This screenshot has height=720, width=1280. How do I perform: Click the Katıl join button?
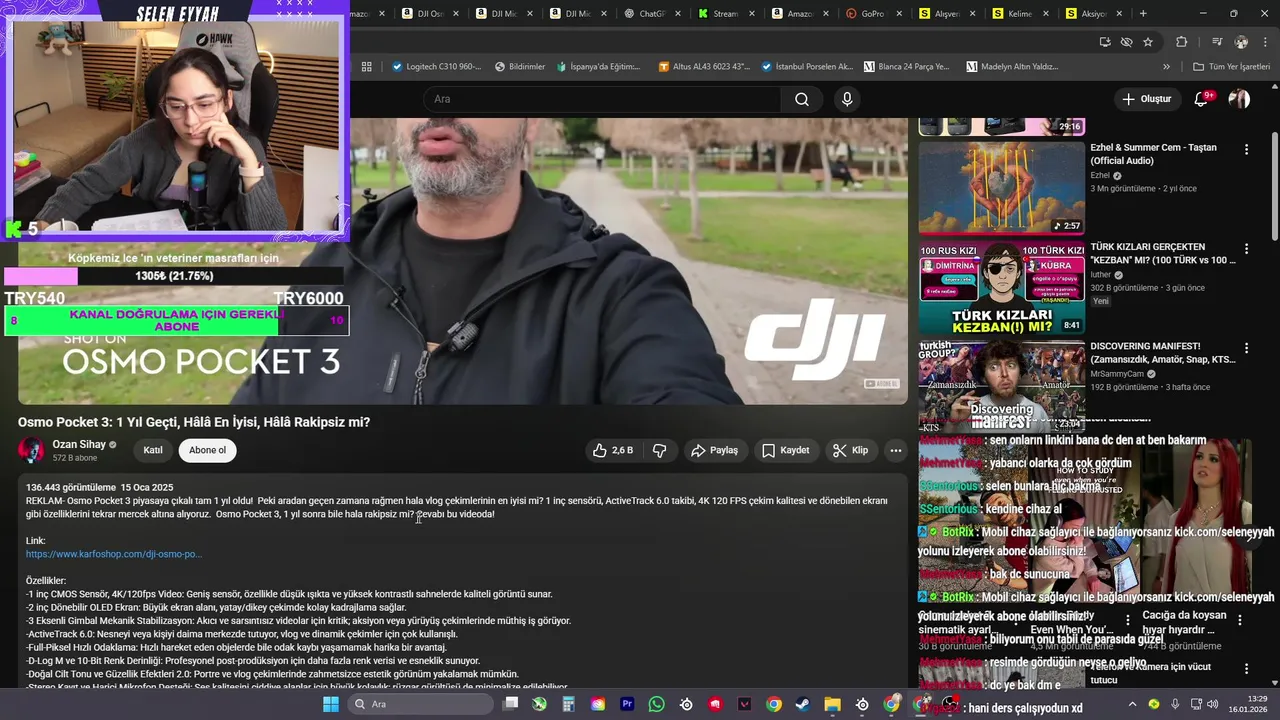153,450
